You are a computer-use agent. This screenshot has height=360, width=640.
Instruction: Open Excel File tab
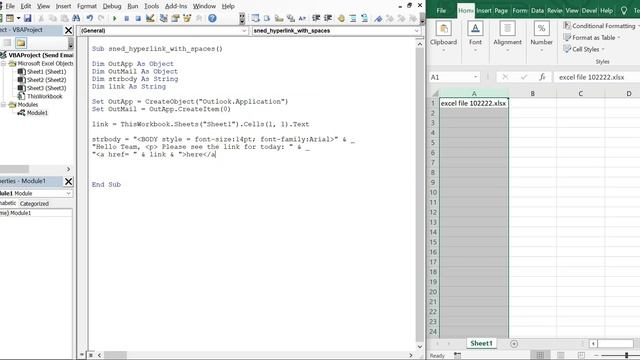pos(441,11)
